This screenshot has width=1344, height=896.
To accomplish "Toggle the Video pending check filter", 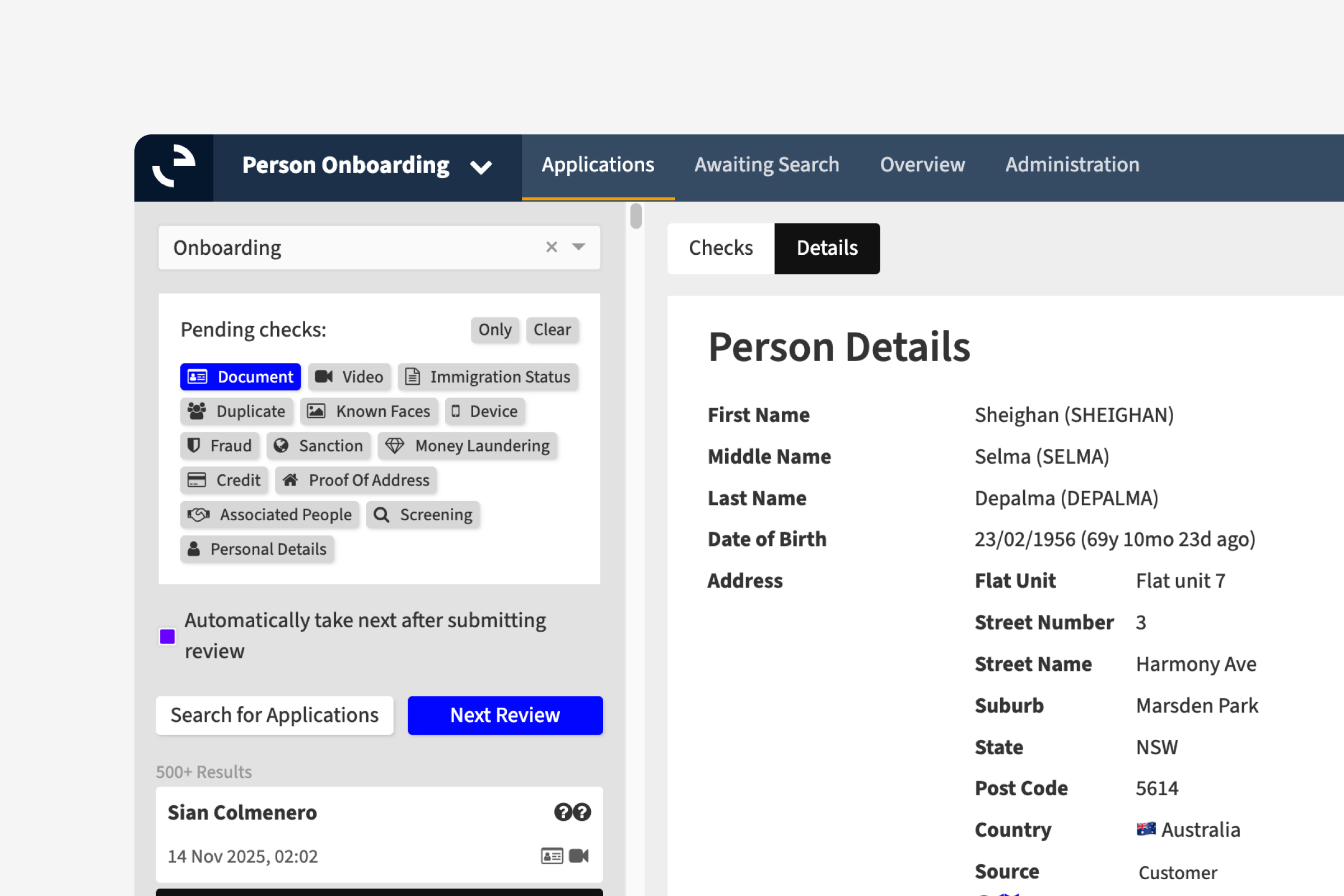I will (349, 377).
